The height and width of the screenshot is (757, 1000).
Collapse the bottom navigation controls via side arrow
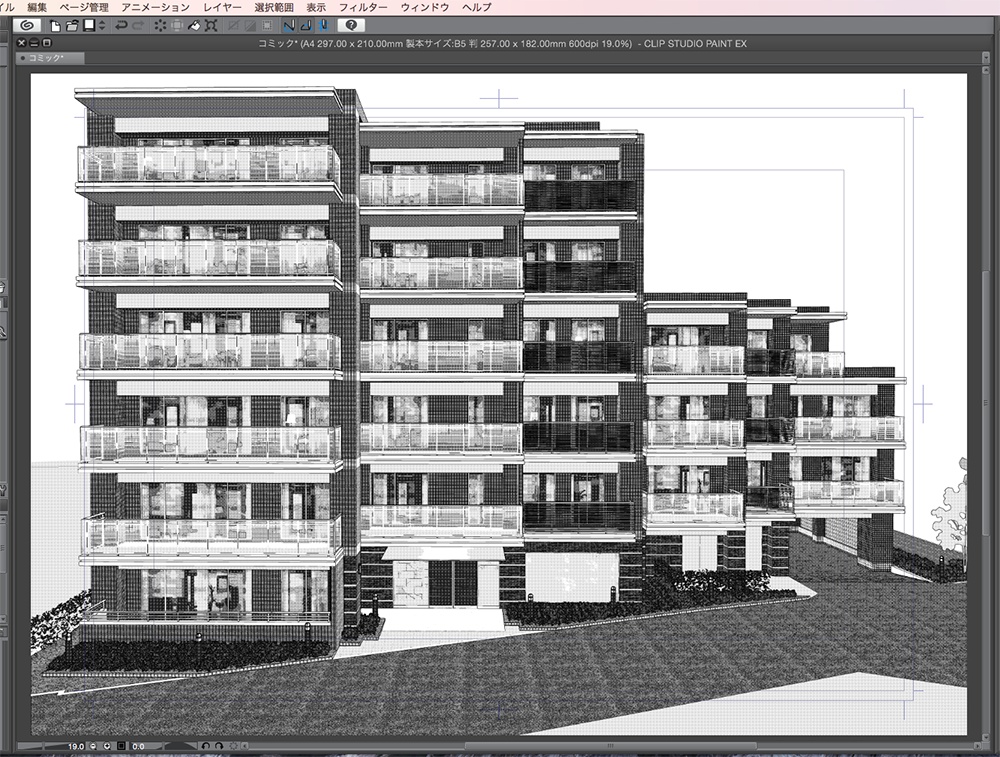coord(246,745)
